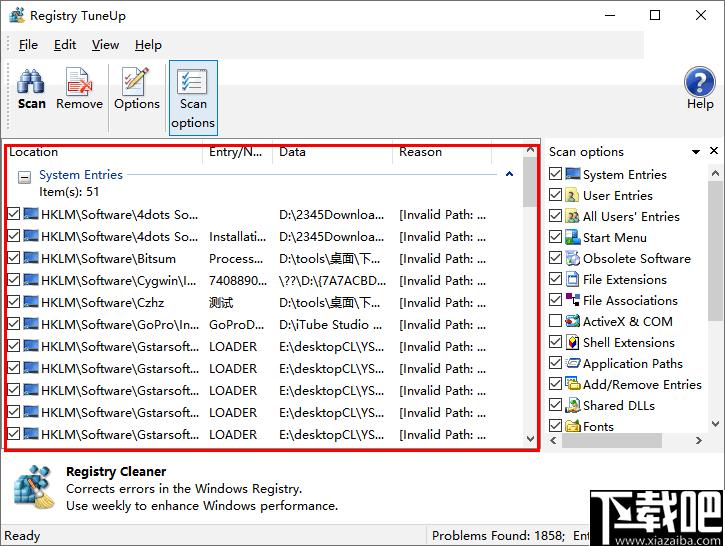Click 'Problems Found: 1858' in status bar
This screenshot has width=725, height=546.
[x=498, y=536]
